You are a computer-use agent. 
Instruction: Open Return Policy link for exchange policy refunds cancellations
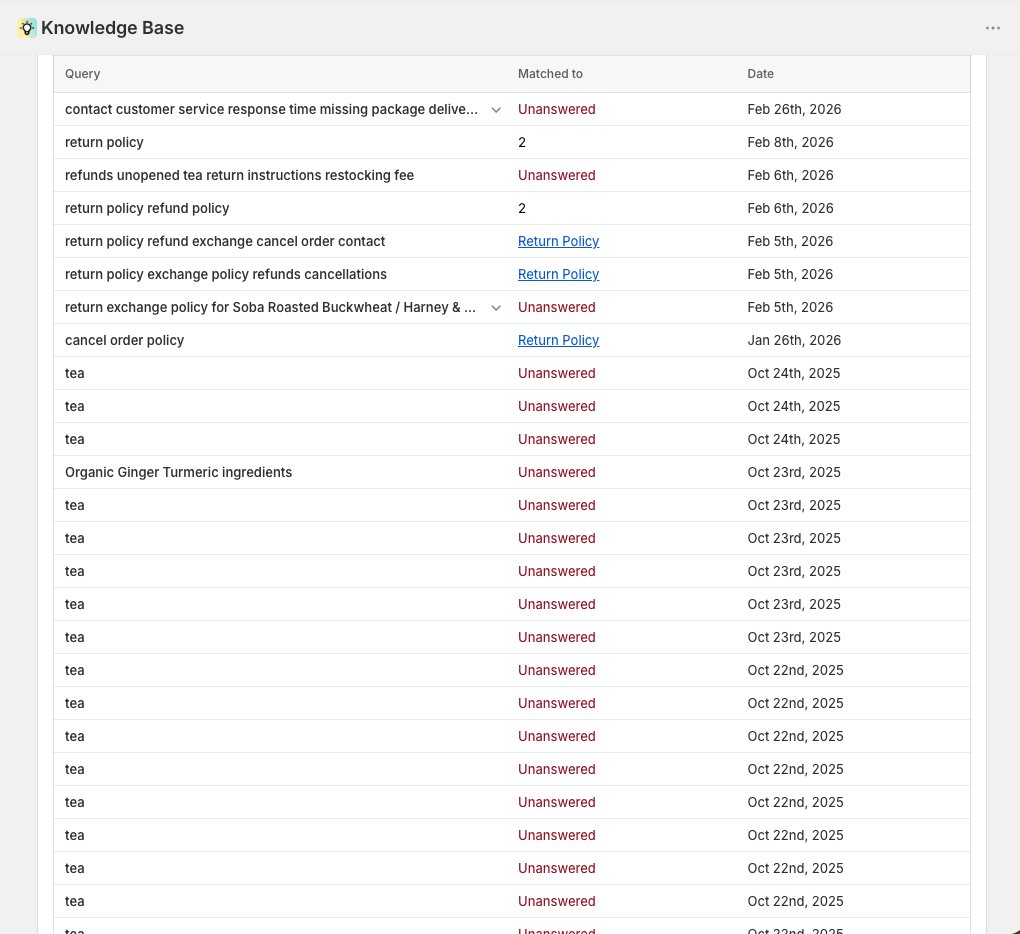coord(558,274)
